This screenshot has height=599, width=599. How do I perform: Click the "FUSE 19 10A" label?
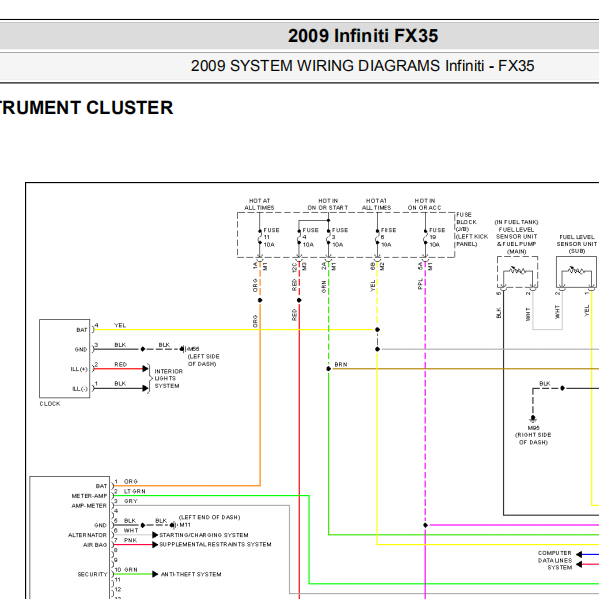tap(437, 237)
